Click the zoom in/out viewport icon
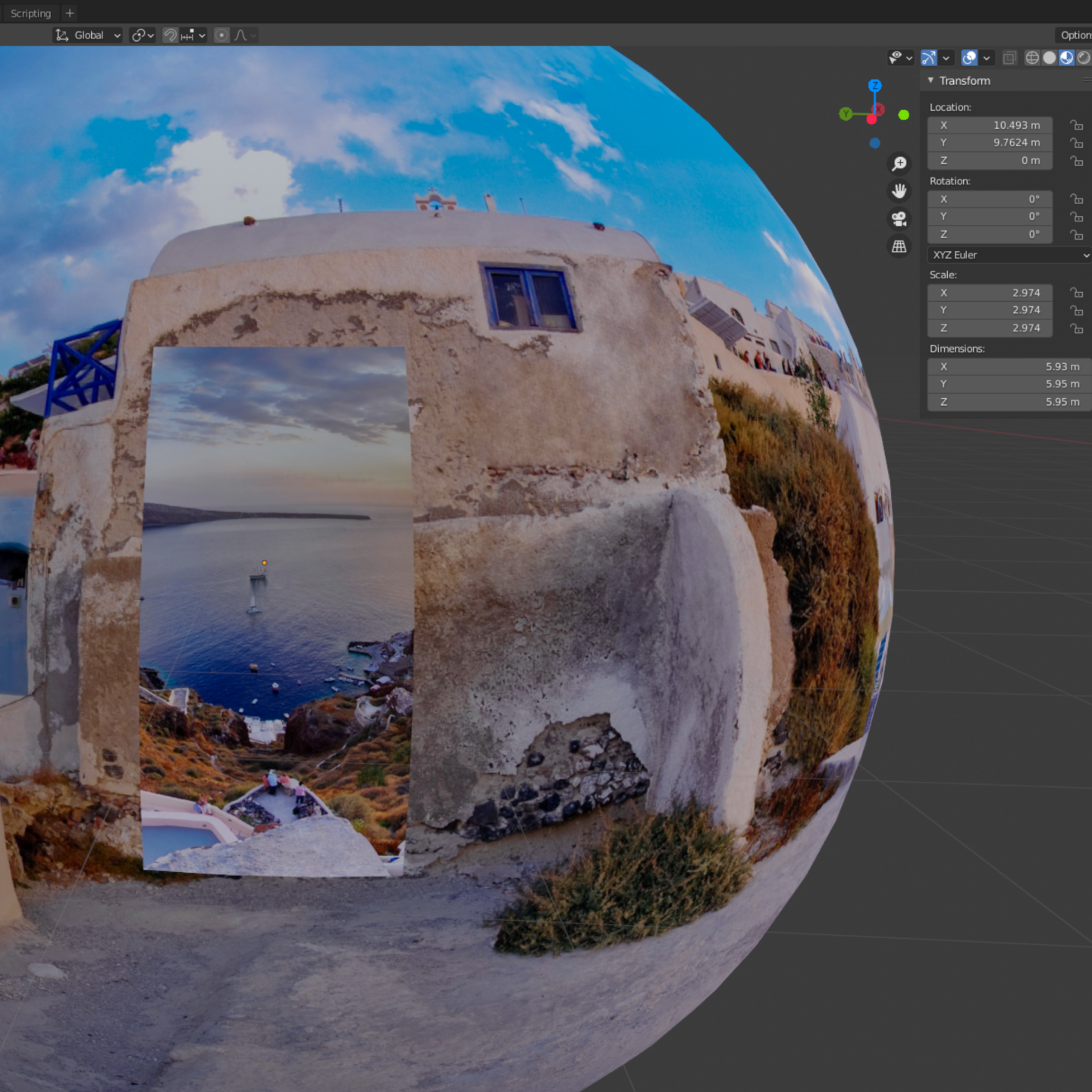 [x=899, y=164]
